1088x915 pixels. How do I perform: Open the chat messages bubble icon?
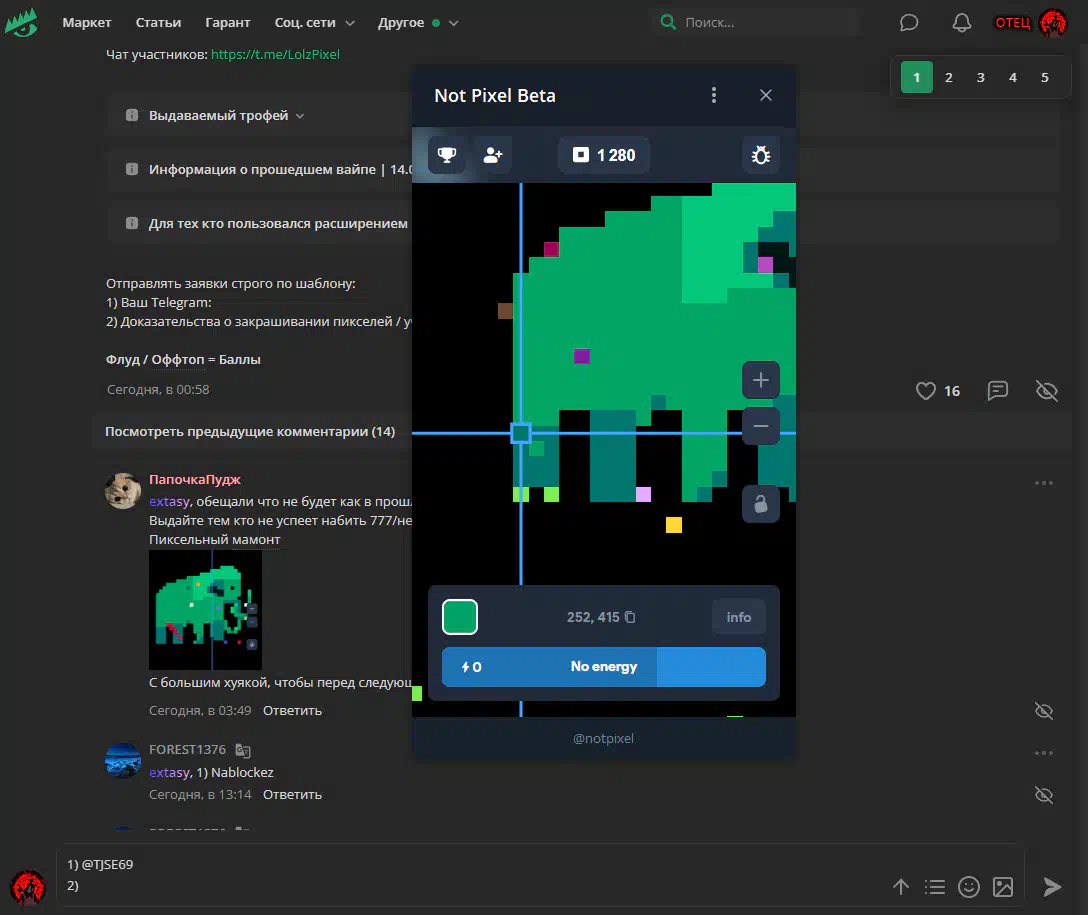908,23
